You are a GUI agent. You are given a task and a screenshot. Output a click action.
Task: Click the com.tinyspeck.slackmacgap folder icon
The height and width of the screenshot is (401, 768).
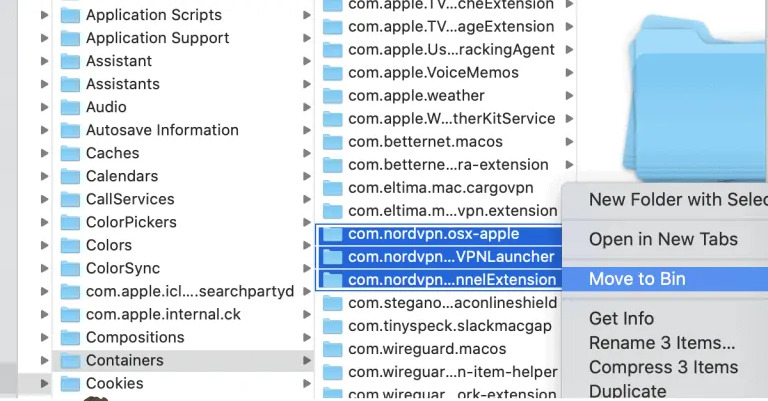(333, 326)
